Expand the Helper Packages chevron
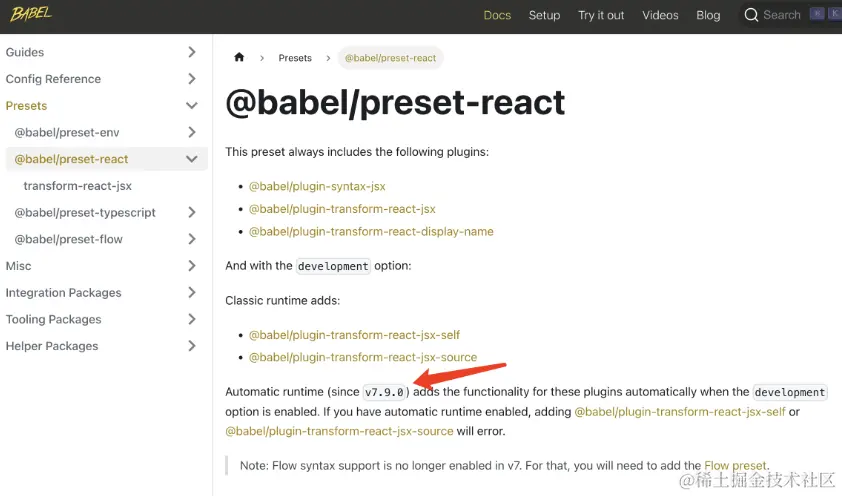This screenshot has height=496, width=842. (192, 346)
